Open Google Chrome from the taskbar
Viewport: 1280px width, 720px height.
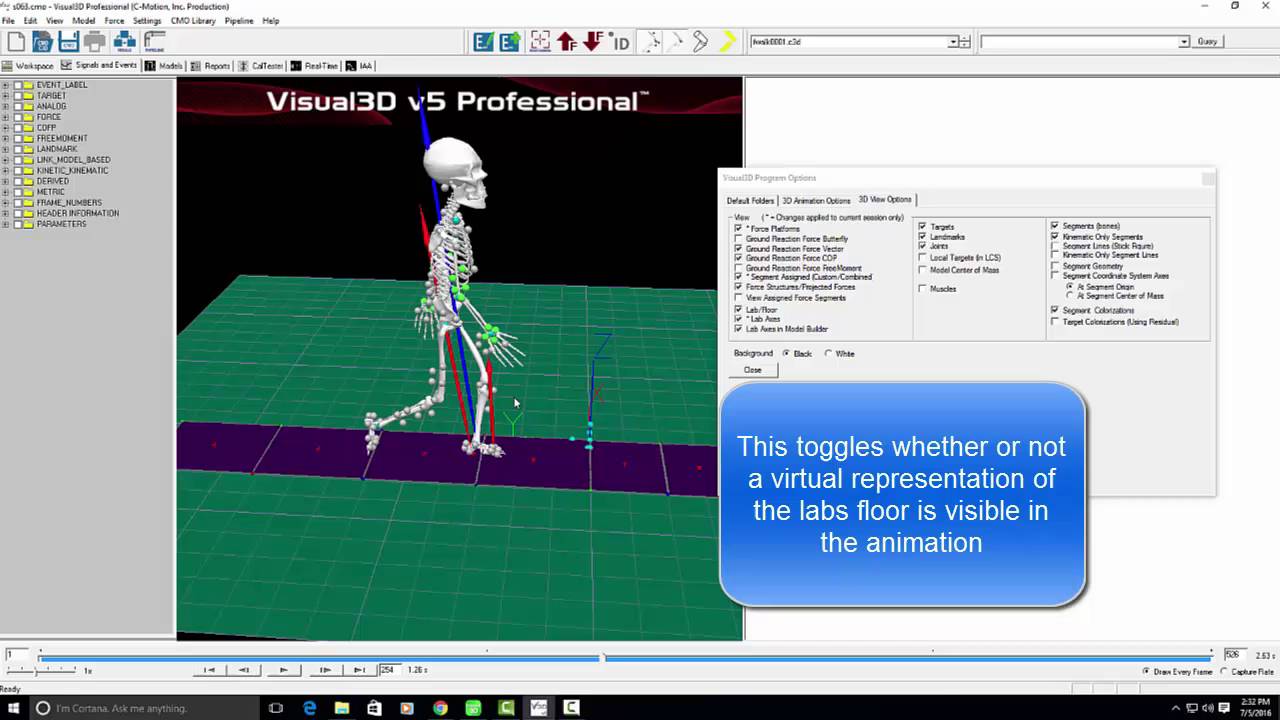point(440,708)
